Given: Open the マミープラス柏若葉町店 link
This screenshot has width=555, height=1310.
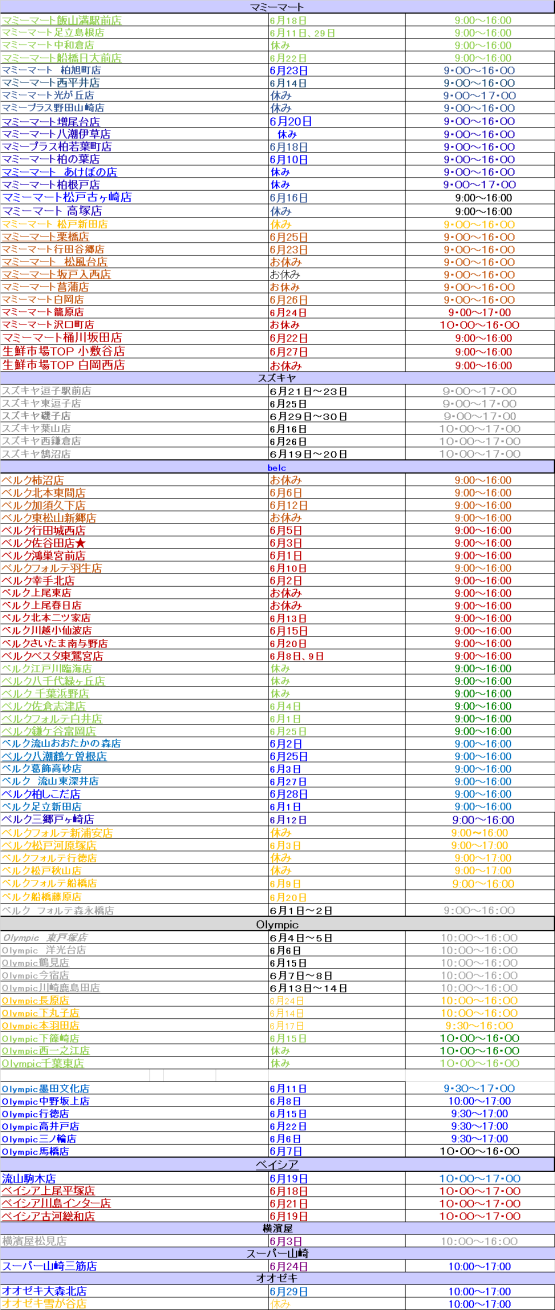Looking at the screenshot, I should click(x=57, y=147).
